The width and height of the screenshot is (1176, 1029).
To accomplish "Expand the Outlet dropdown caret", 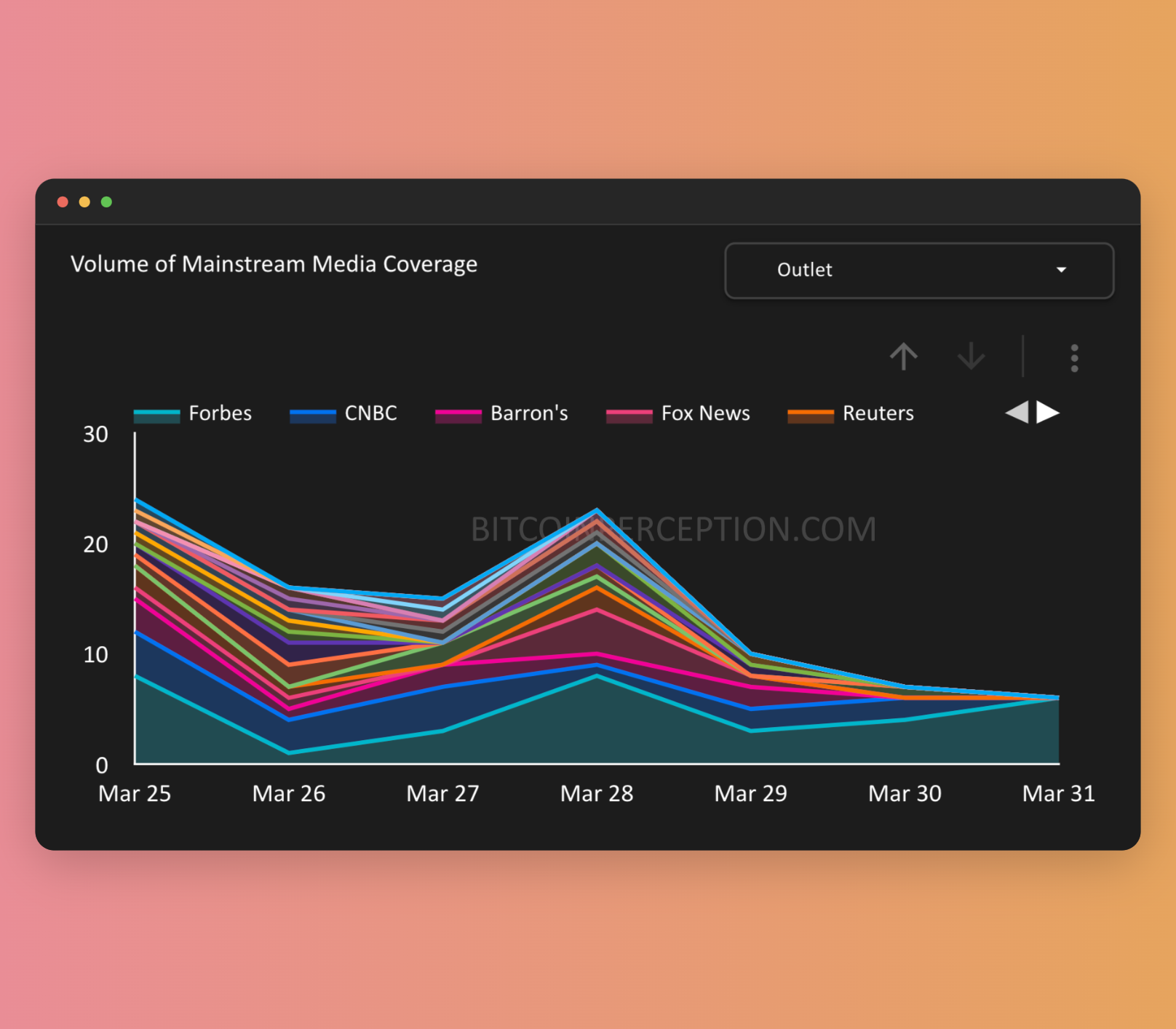I will (x=1061, y=270).
